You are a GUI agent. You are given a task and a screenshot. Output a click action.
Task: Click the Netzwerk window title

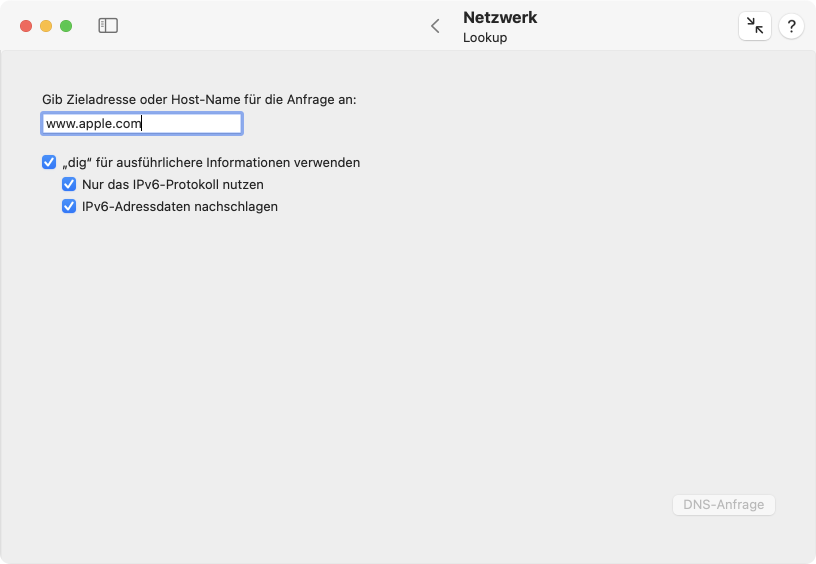500,17
